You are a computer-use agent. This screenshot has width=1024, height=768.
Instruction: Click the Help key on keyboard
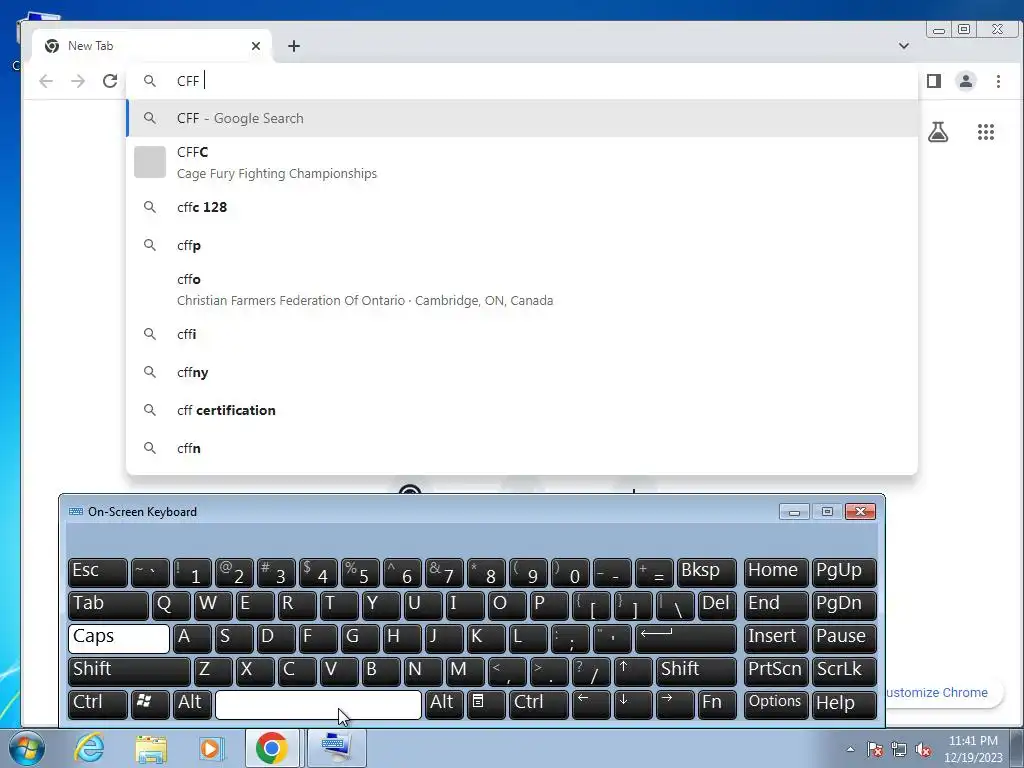coord(844,704)
